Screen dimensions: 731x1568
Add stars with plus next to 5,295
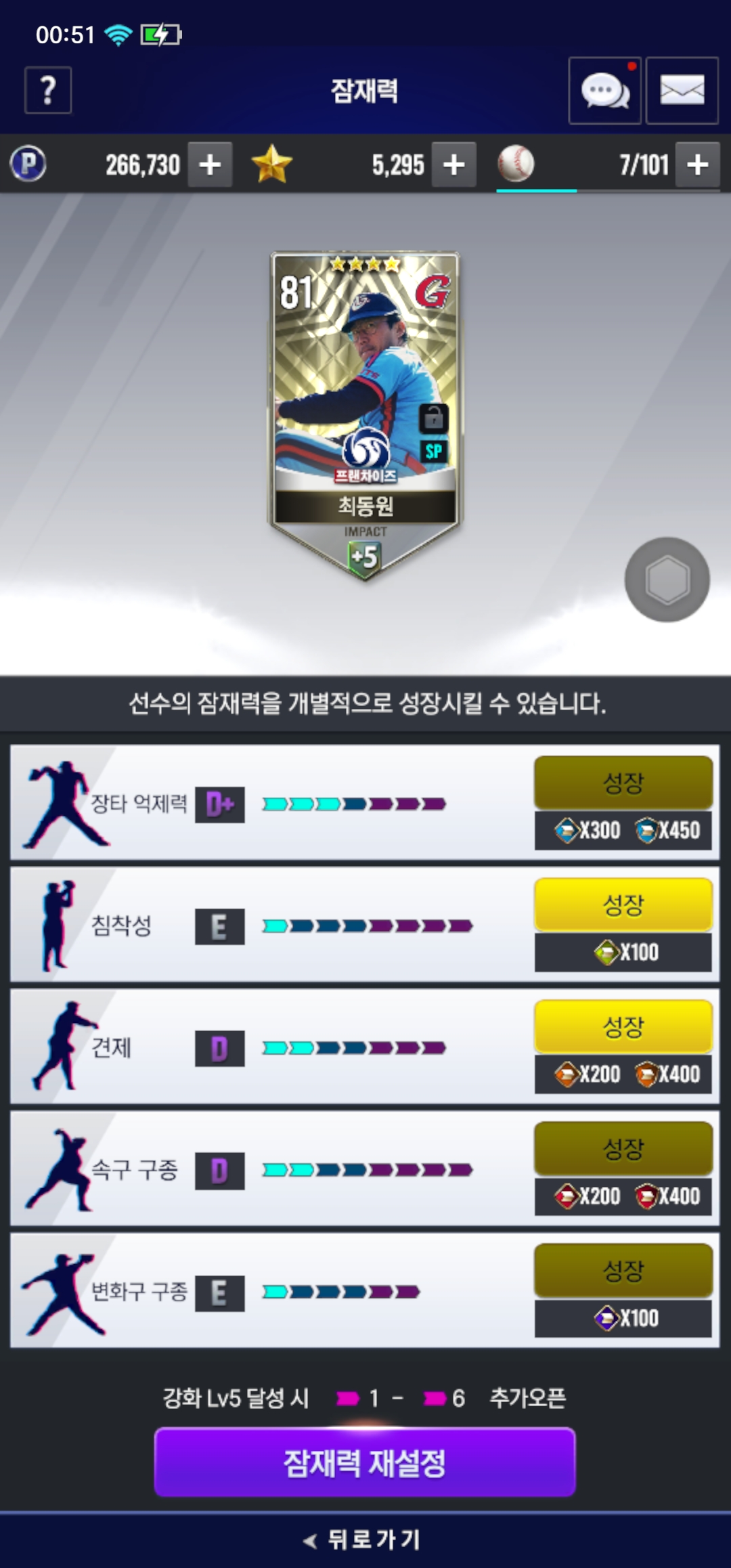point(454,165)
